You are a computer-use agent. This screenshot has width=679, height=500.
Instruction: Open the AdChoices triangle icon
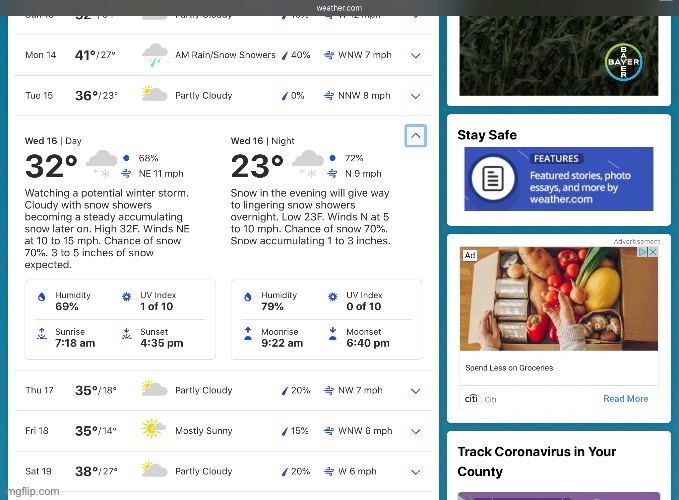click(x=643, y=252)
